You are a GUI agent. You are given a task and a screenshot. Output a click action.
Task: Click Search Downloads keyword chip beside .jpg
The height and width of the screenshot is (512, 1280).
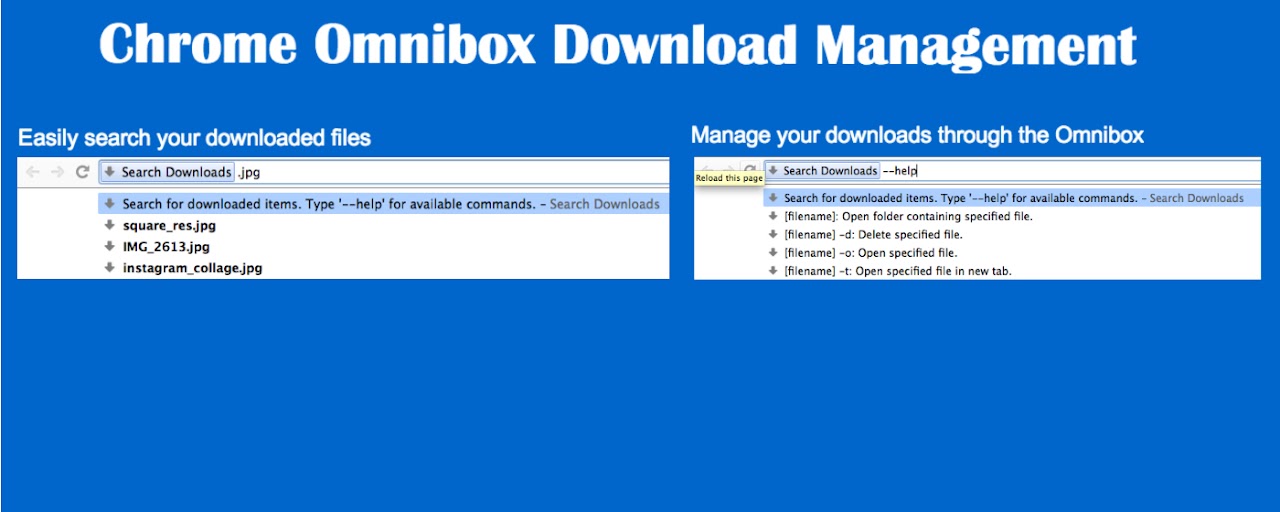click(167, 172)
